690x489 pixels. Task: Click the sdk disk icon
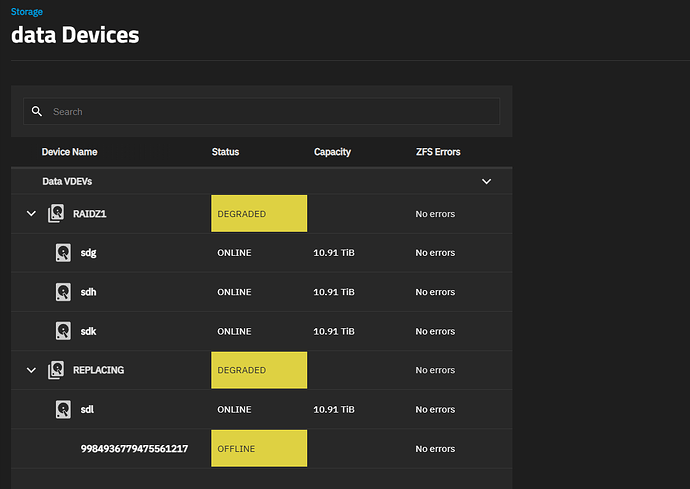click(63, 331)
